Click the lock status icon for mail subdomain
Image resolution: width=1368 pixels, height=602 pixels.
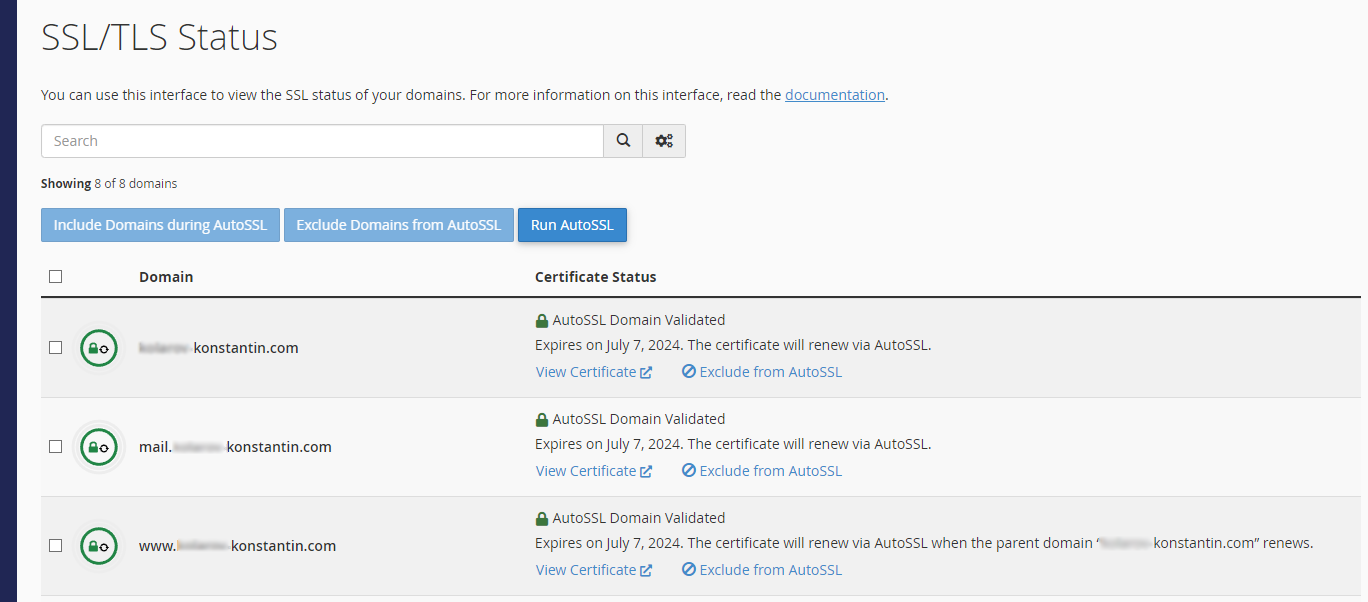pyautogui.click(x=99, y=447)
